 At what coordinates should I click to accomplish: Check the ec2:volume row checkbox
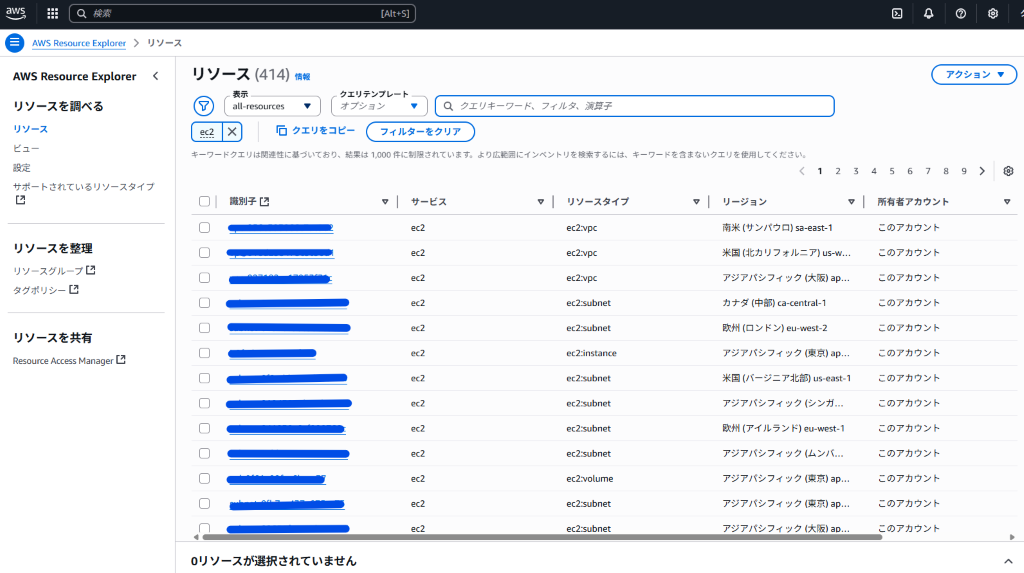pyautogui.click(x=204, y=478)
